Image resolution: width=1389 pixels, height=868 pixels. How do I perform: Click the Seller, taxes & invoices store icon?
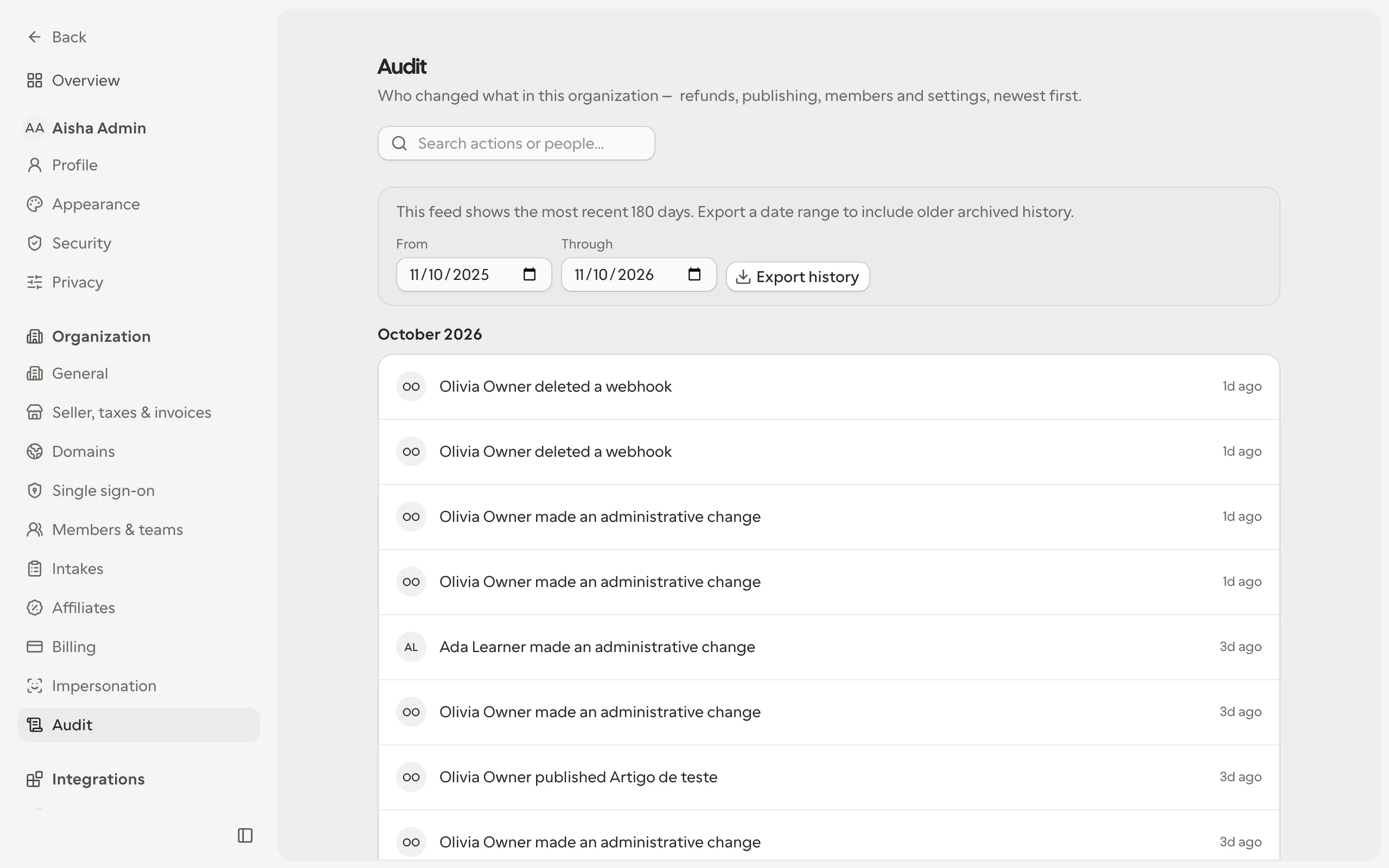(34, 413)
